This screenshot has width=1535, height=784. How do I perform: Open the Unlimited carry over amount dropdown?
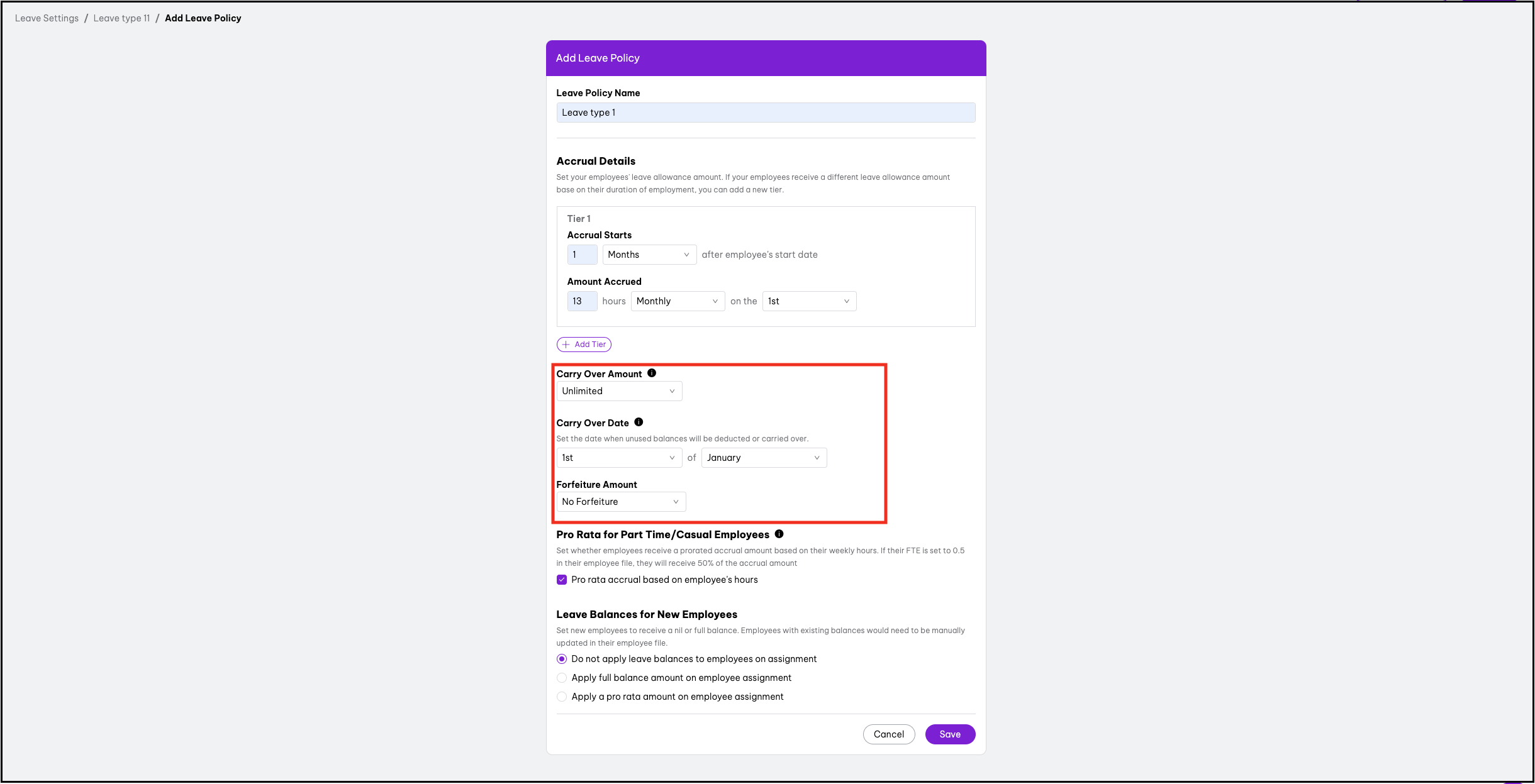[618, 391]
